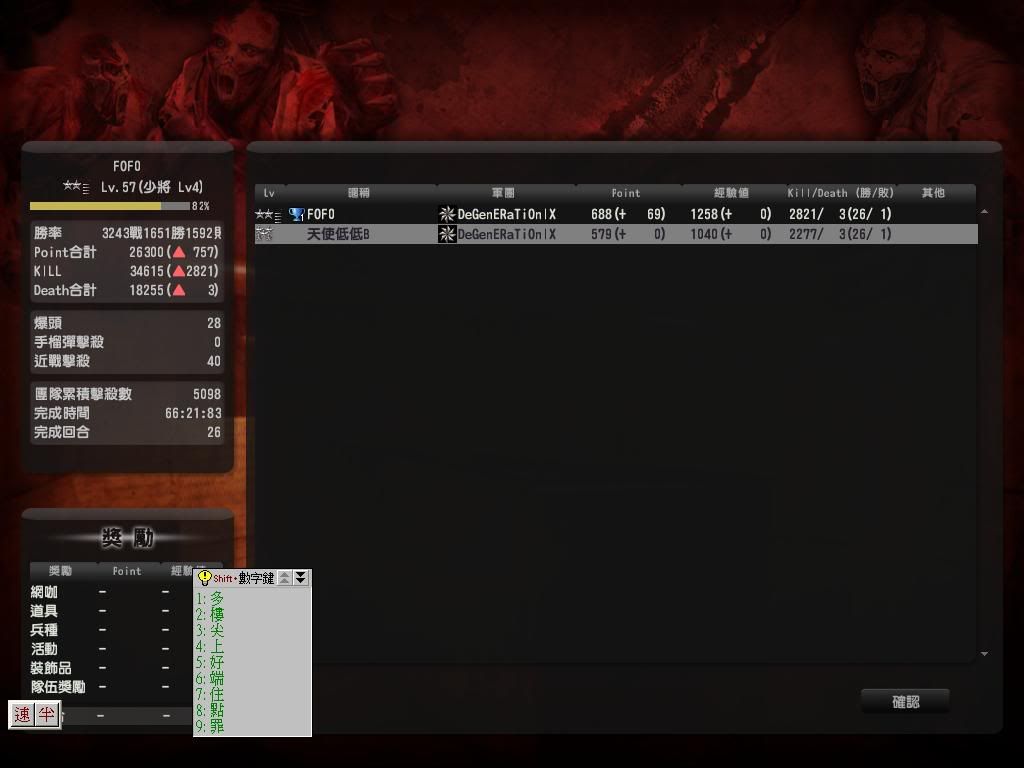Toggle the 速 input method button
The image size is (1024, 768).
pos(22,715)
